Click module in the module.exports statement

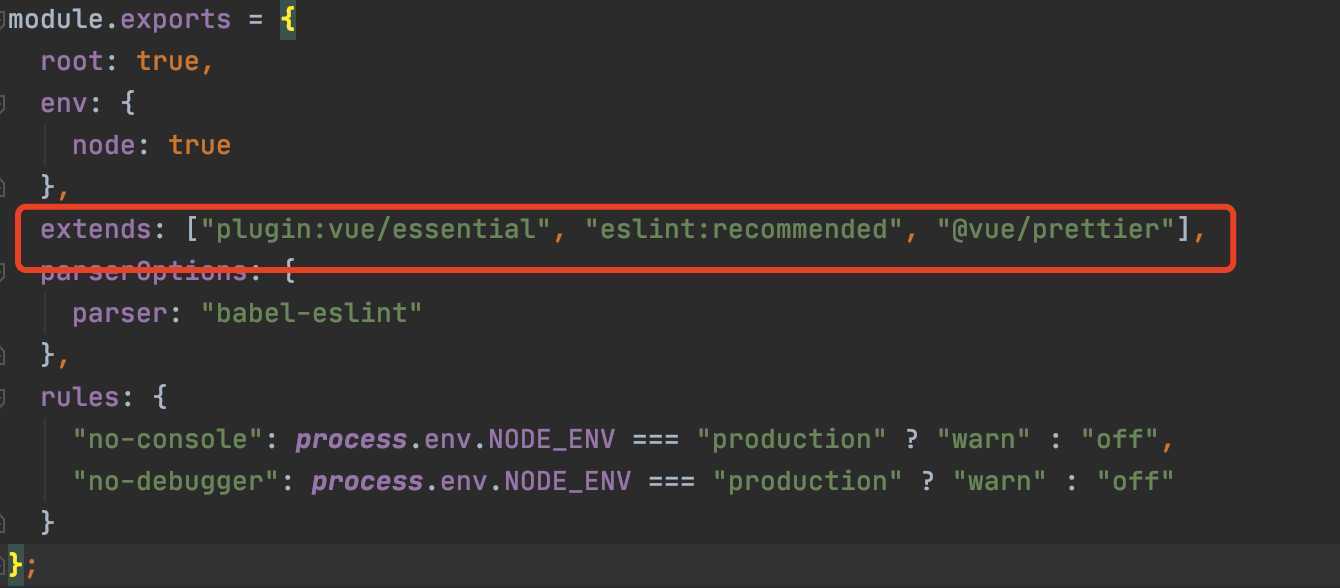56,19
